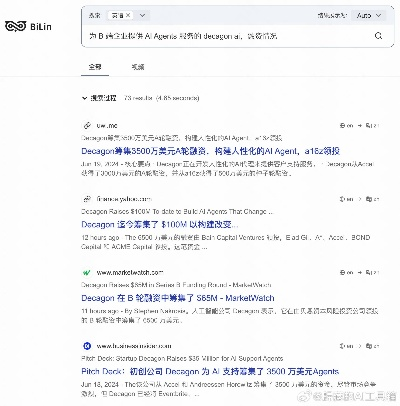400x406 pixels.
Task: Open the Auto mode dropdown
Action: pyautogui.click(x=368, y=15)
